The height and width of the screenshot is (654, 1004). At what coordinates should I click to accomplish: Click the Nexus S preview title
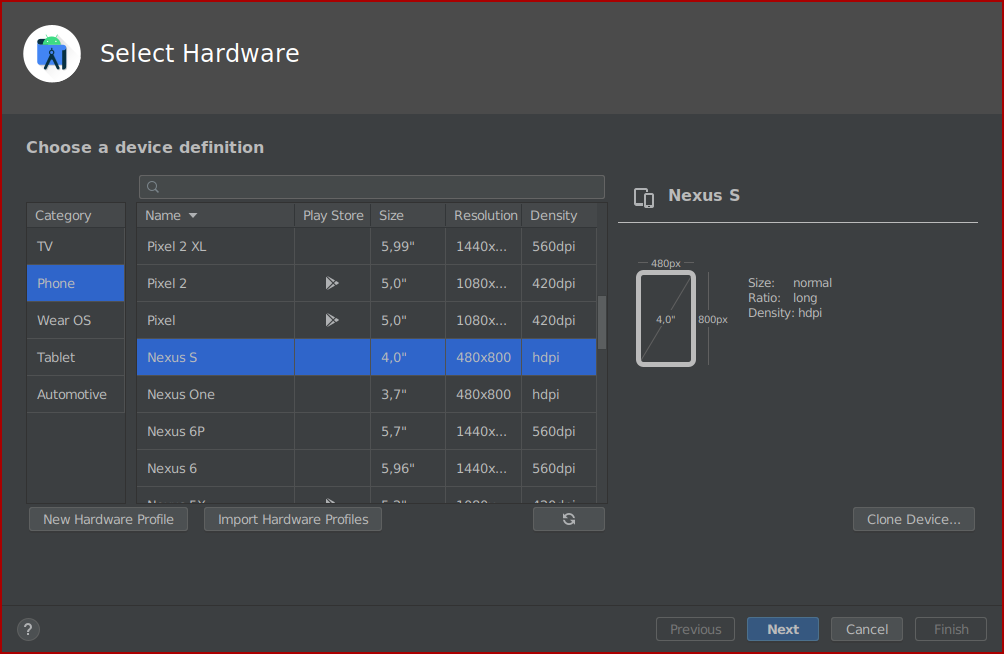coord(704,195)
